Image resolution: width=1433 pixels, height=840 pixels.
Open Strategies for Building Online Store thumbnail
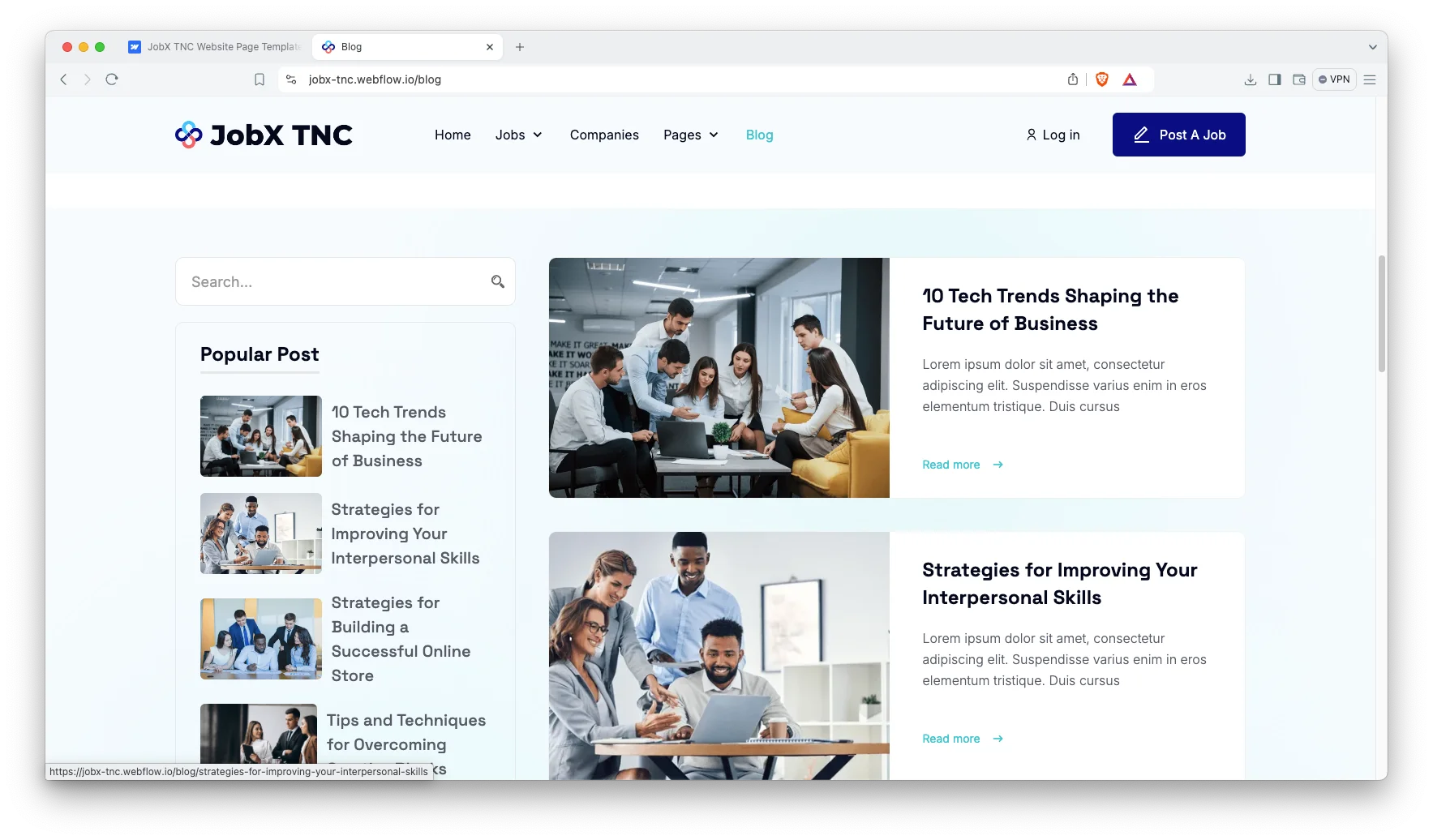tap(260, 639)
